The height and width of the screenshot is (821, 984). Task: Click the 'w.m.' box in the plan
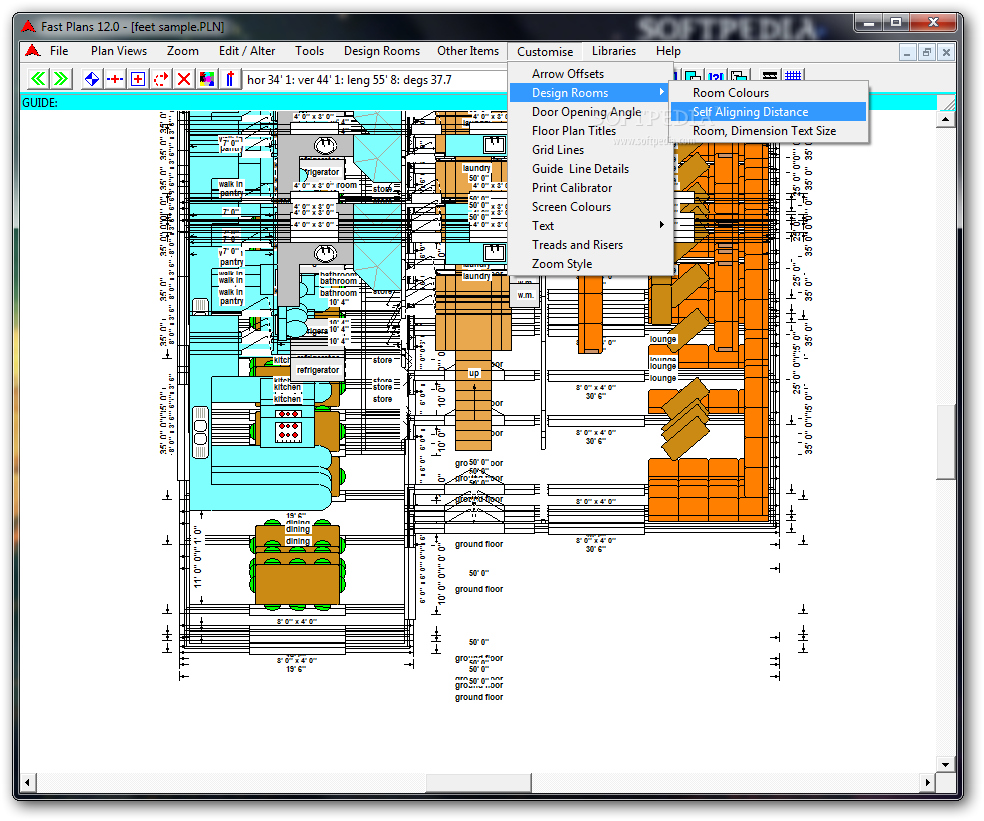525,295
